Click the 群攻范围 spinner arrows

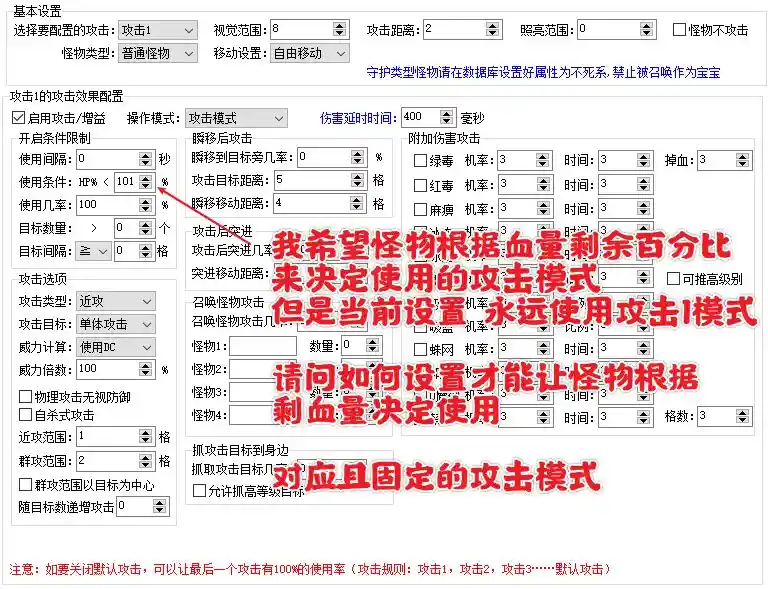[145, 461]
